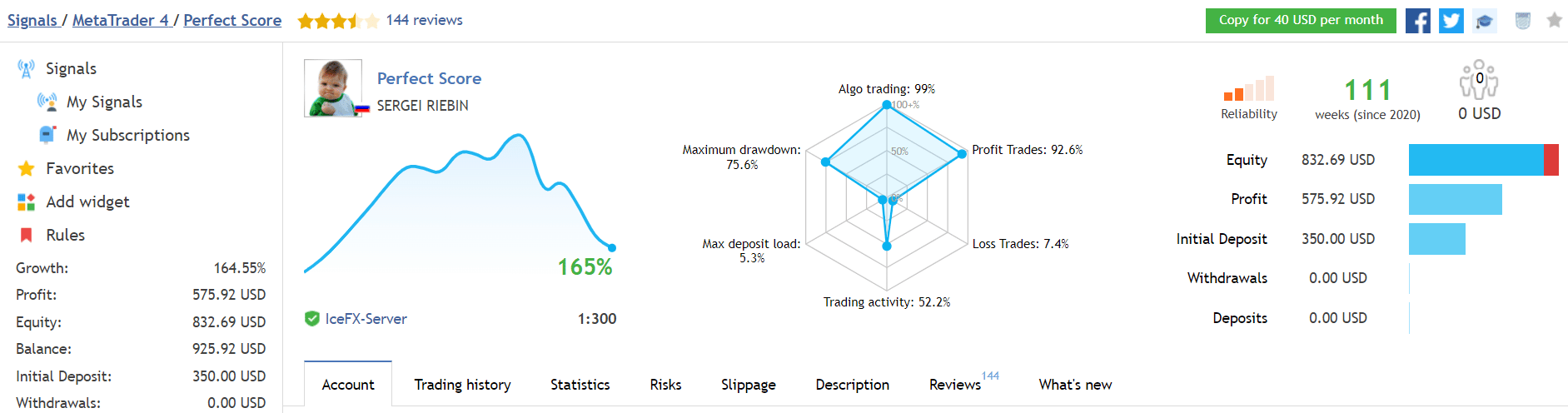Image resolution: width=1568 pixels, height=413 pixels.
Task: Click the Reliability bars indicator
Action: (1248, 89)
